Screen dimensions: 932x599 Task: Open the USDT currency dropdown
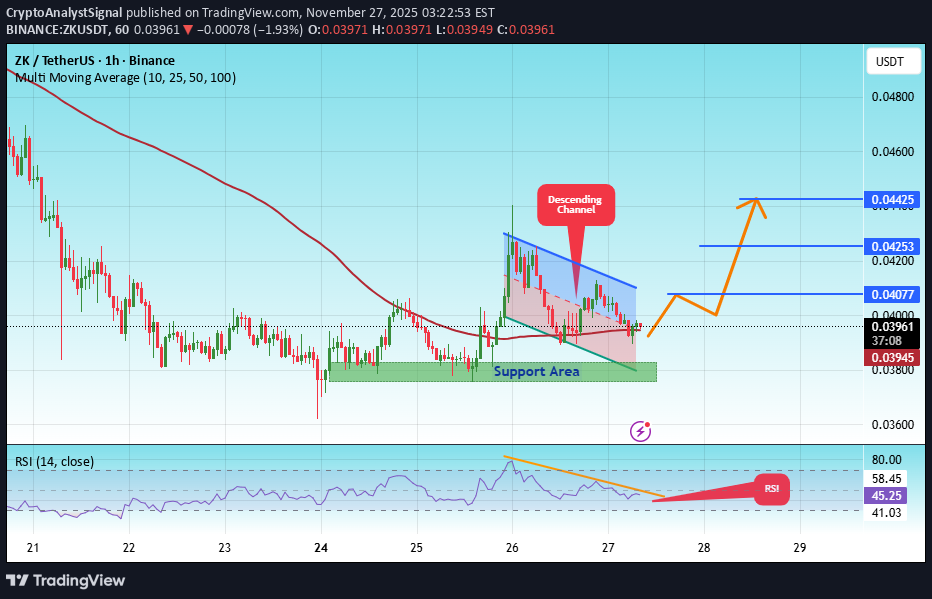pos(892,61)
